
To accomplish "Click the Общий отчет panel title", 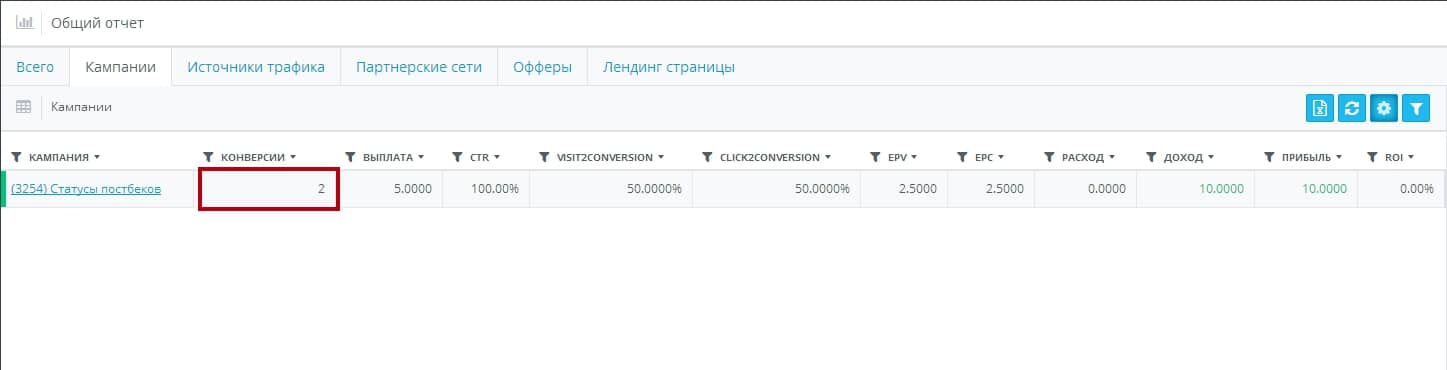I will 97,22.
